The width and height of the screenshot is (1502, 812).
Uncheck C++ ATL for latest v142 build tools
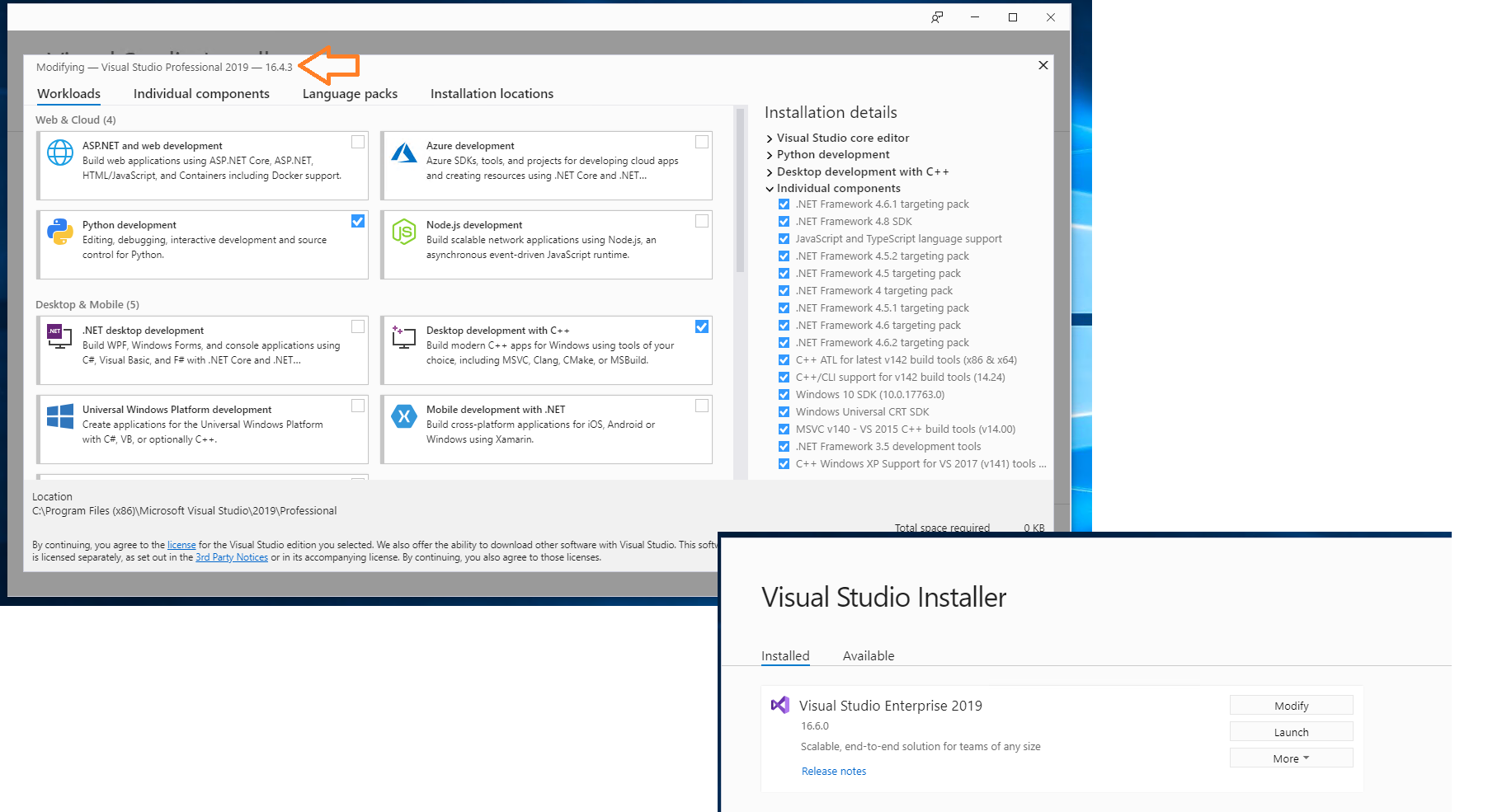click(x=784, y=360)
